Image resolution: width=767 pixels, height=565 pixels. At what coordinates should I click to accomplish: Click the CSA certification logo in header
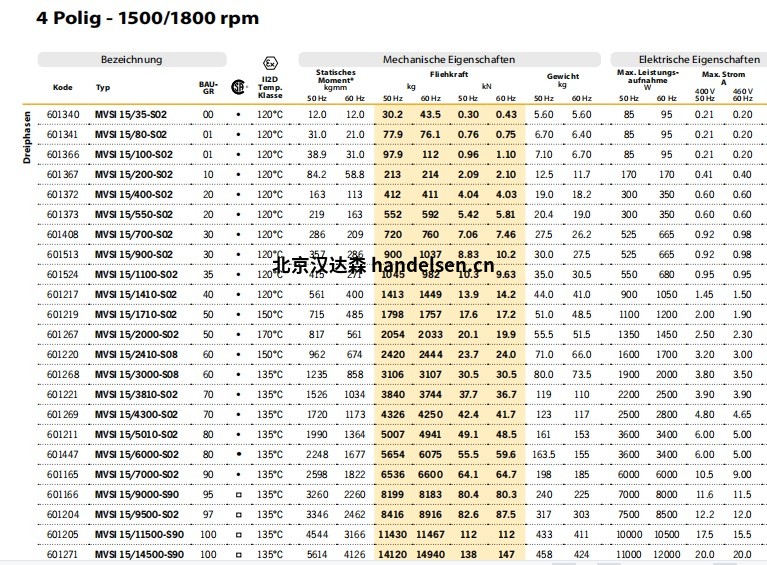click(238, 86)
